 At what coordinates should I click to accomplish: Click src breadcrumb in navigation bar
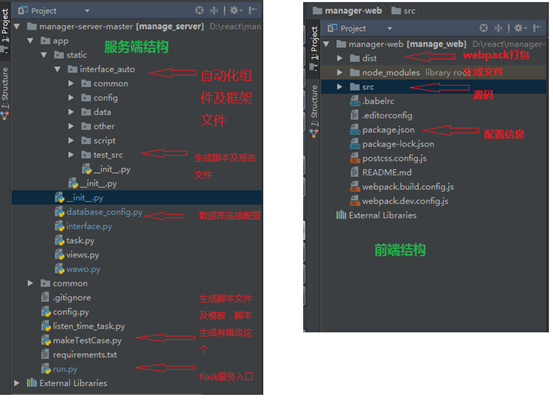(403, 11)
